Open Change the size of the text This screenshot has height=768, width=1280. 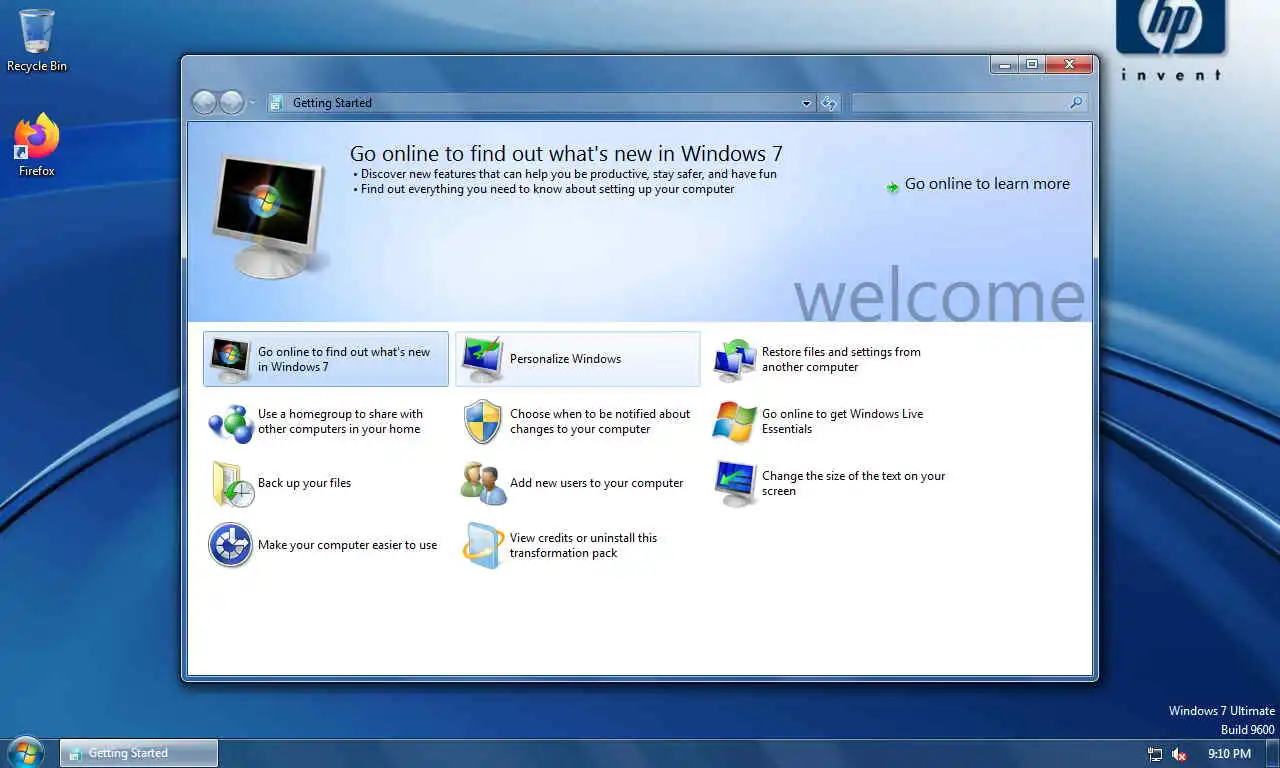pos(853,483)
